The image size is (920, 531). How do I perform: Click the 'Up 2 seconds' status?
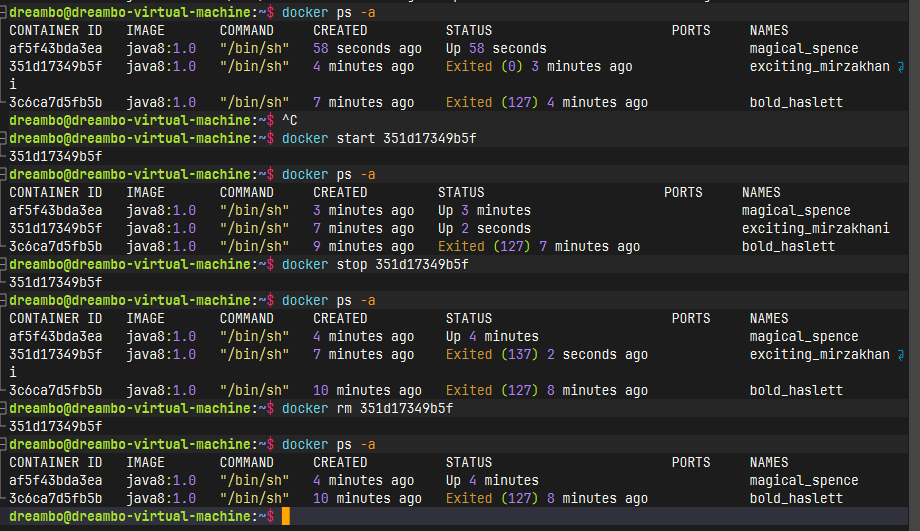click(484, 229)
